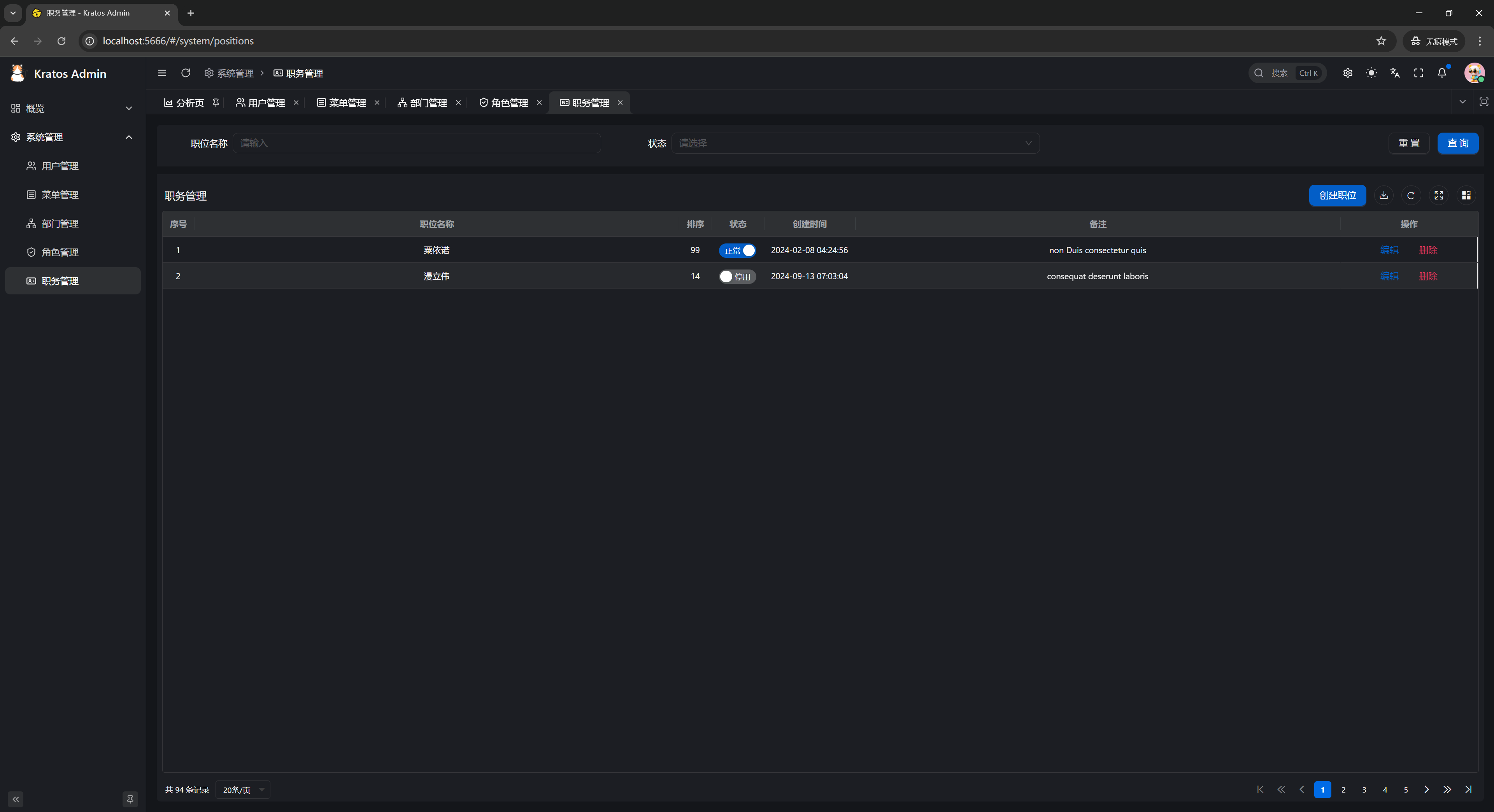
Task: Open 部门管理 in the sidebar menu
Action: point(60,224)
